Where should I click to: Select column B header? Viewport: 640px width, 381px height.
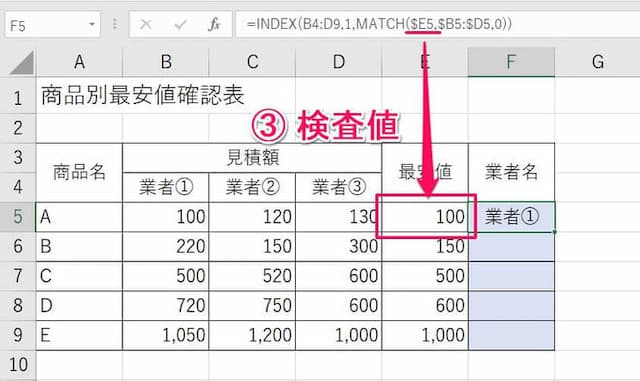click(165, 62)
